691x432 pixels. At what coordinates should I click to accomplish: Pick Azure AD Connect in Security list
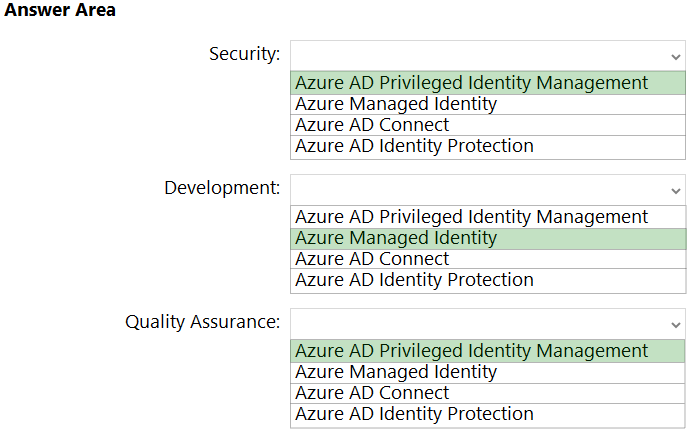(x=372, y=125)
